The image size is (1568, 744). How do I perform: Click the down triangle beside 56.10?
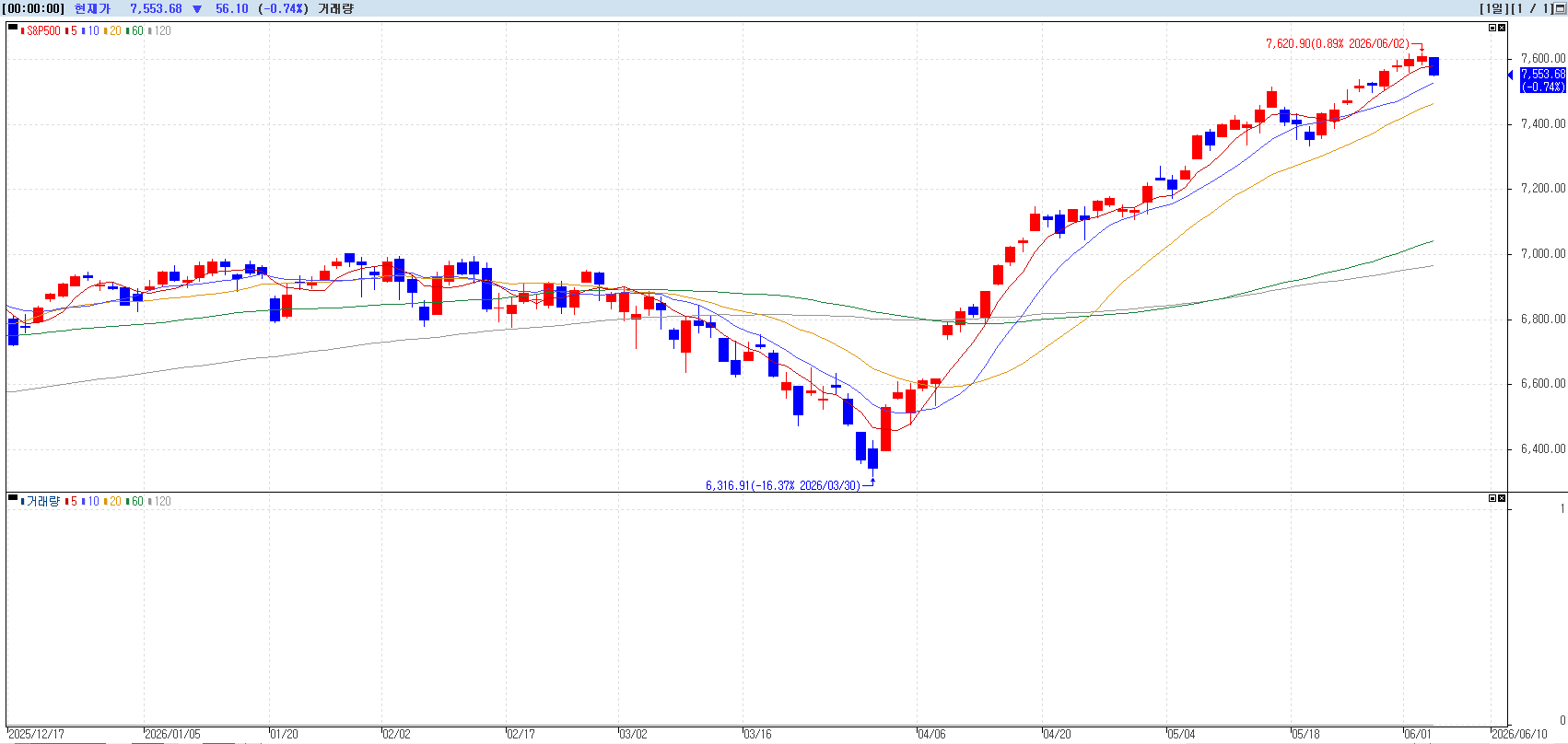(x=197, y=9)
